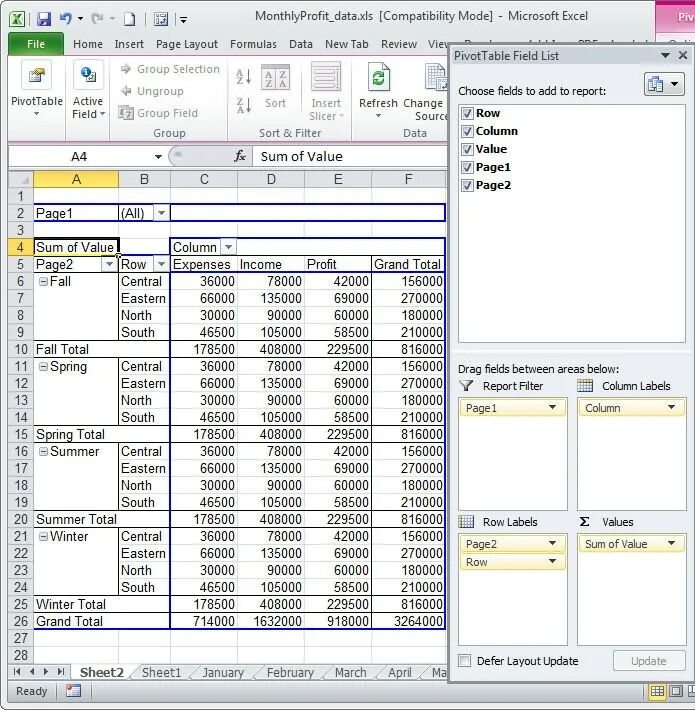Open the Sort dialog button
695x710 pixels.
[275, 87]
